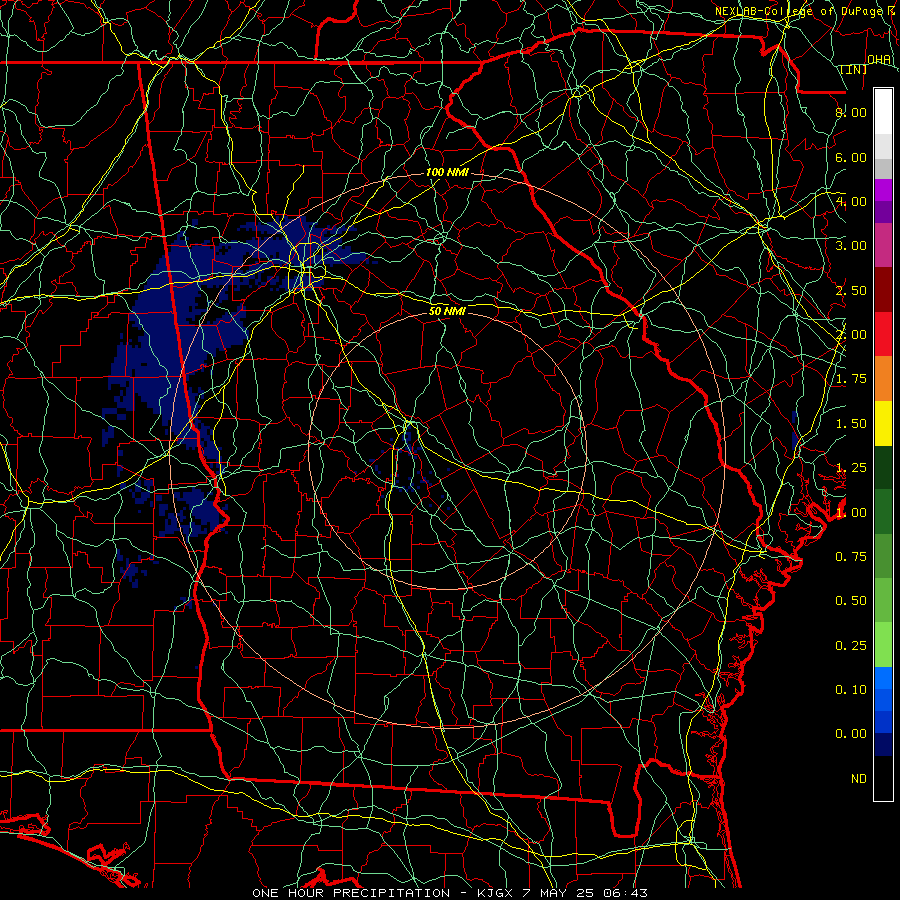Click the 4.00 legend value
This screenshot has height=900, width=900.
click(x=851, y=201)
